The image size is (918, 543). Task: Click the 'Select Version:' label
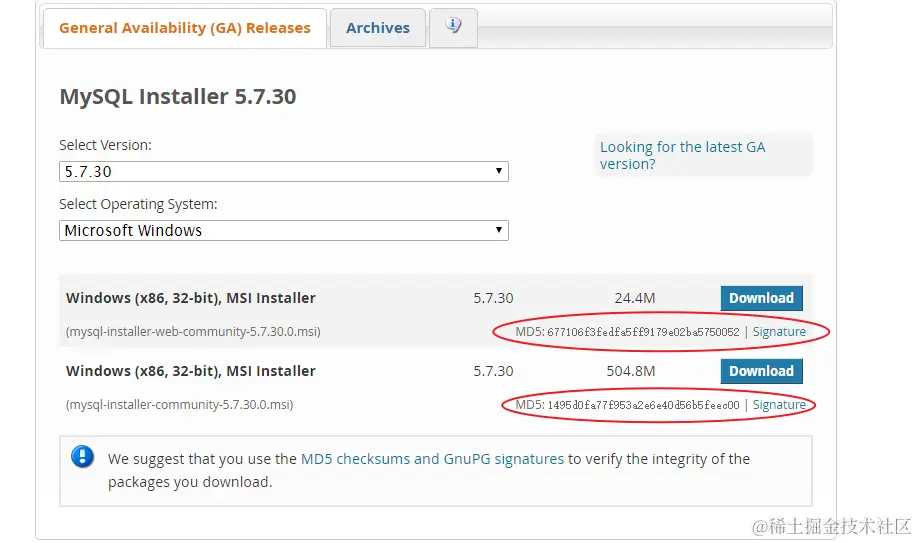105,145
